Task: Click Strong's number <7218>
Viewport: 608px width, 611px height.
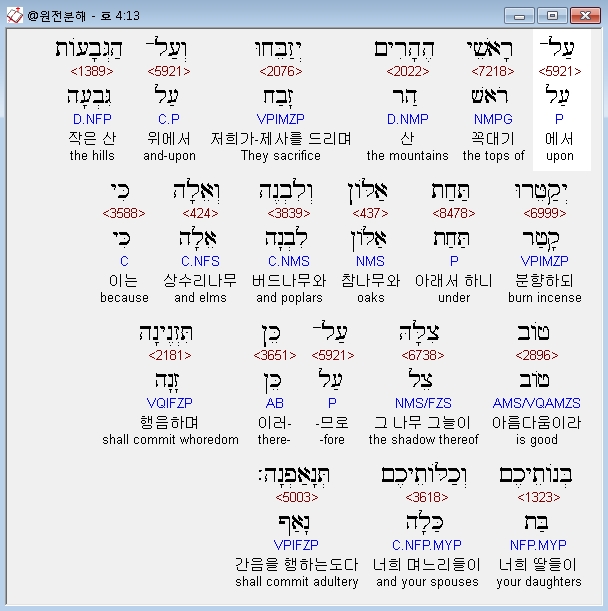Action: (493, 71)
